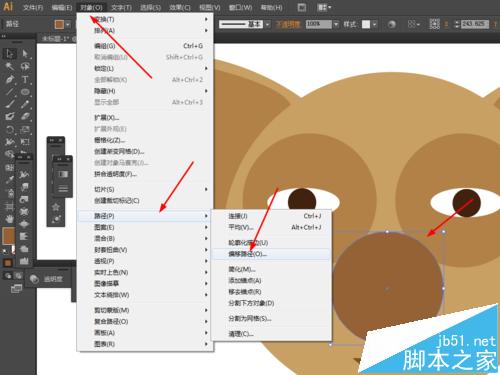
Task: Click the control bar fill color swatch
Action: (x=59, y=24)
